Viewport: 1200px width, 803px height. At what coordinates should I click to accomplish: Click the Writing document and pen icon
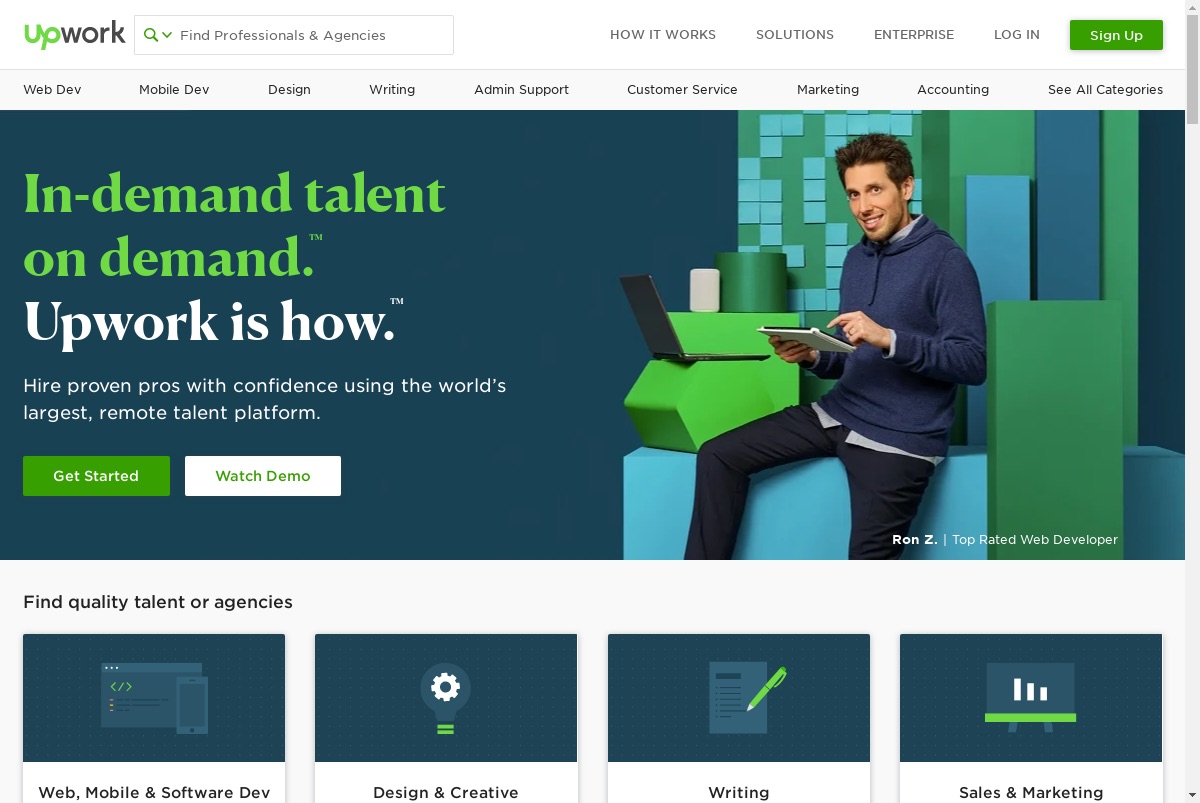pos(747,698)
